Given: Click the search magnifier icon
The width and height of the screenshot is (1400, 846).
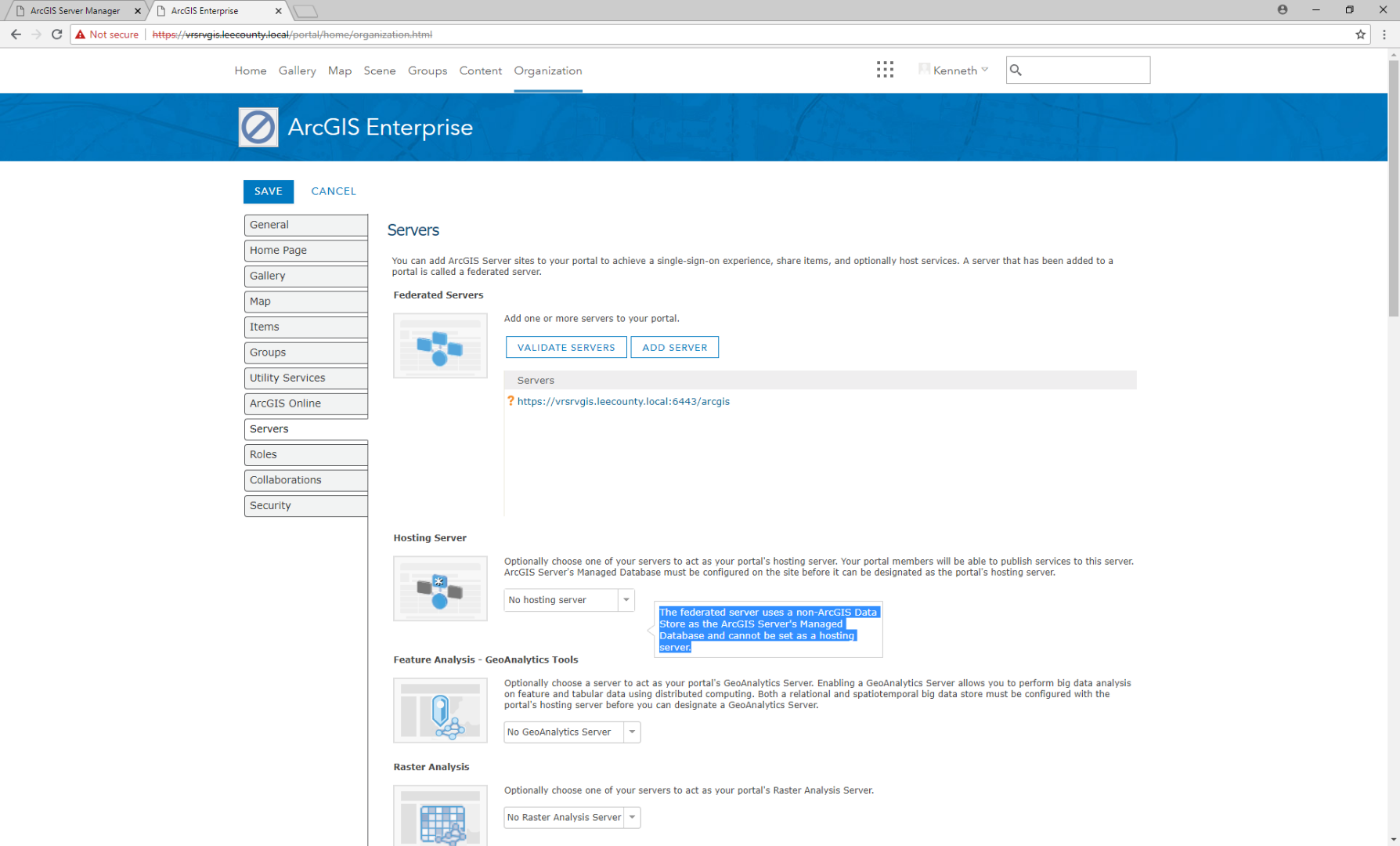Looking at the screenshot, I should tap(1016, 70).
